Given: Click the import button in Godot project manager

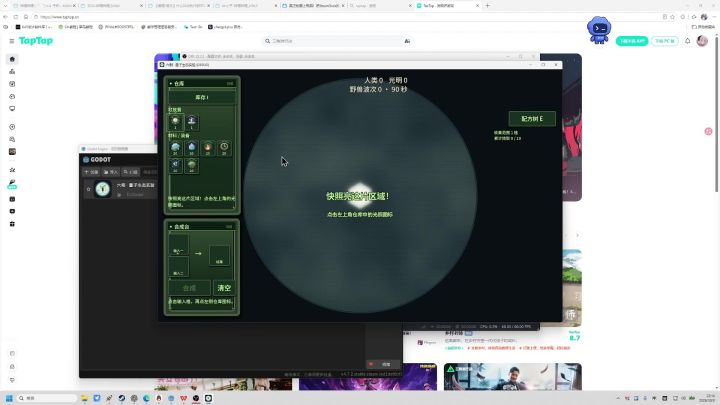Looking at the screenshot, I should point(111,172).
